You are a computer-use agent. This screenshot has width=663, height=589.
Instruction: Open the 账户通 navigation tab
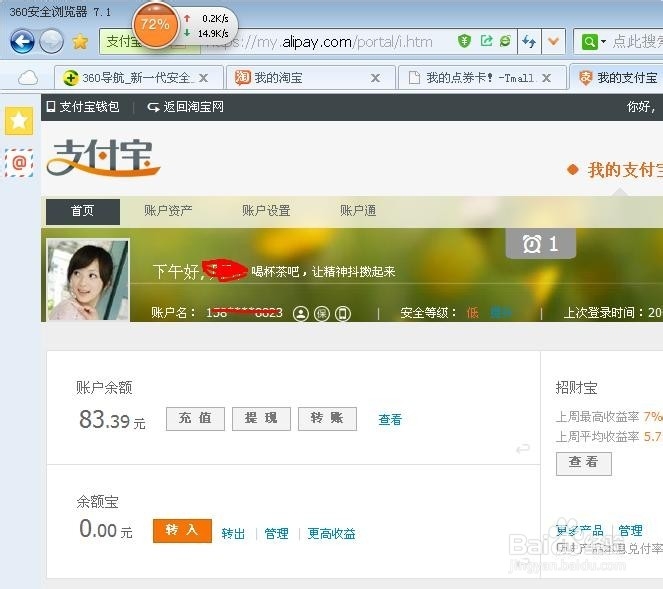tap(358, 211)
